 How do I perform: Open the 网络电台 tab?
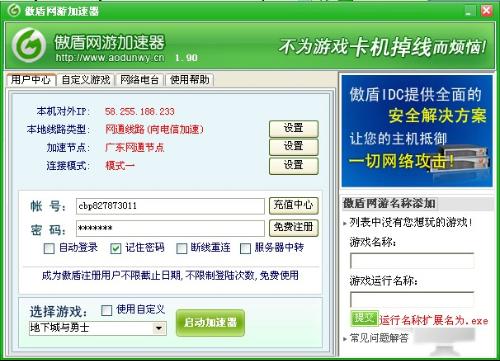pyautogui.click(x=139, y=80)
